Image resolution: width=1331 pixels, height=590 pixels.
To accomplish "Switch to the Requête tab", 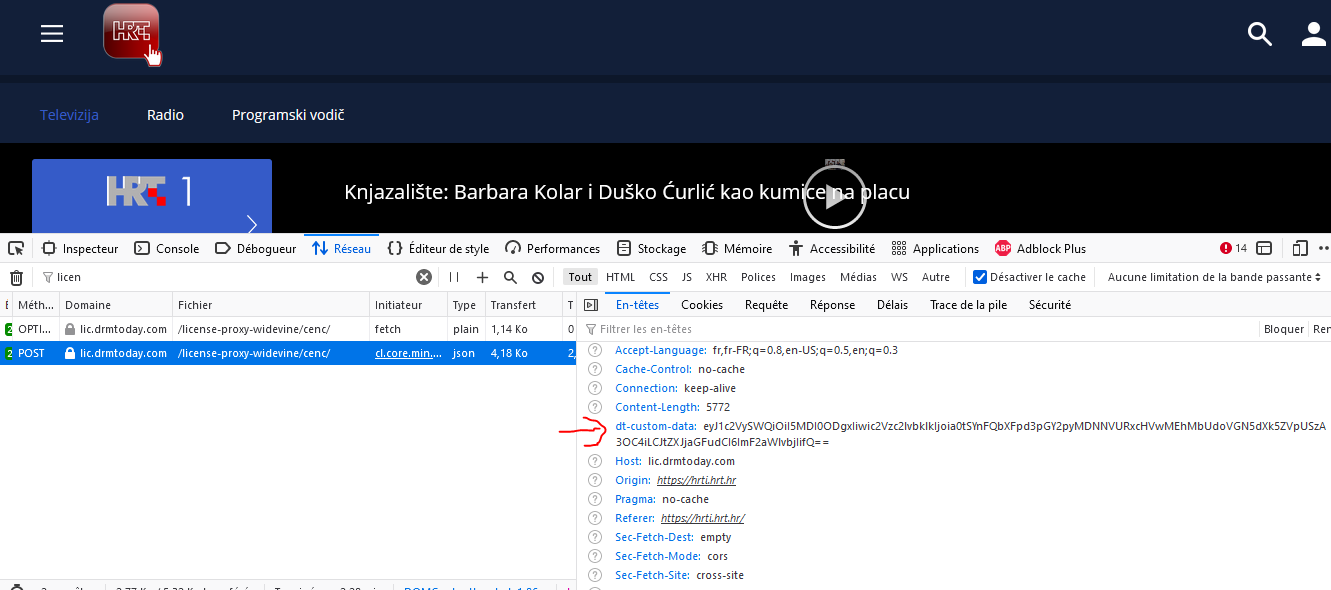I will [x=766, y=305].
